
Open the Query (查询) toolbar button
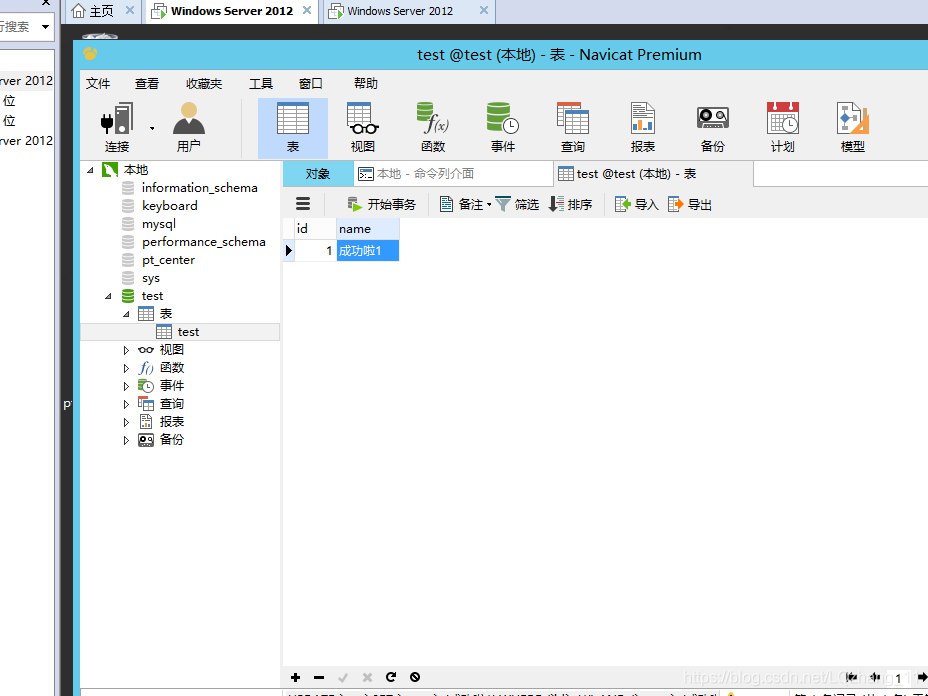point(572,128)
